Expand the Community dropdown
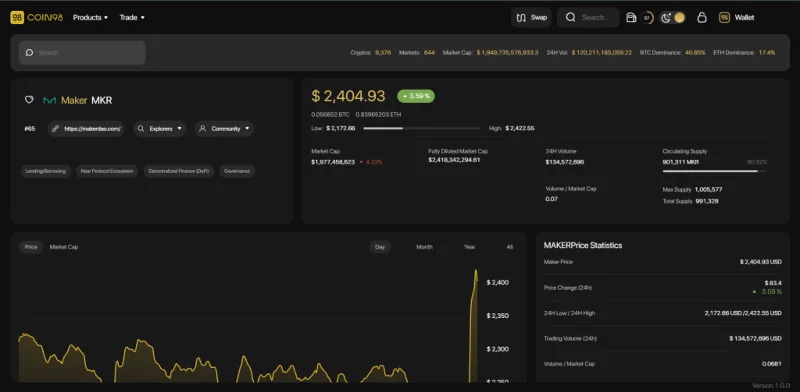This screenshot has height=392, width=800. pyautogui.click(x=224, y=129)
